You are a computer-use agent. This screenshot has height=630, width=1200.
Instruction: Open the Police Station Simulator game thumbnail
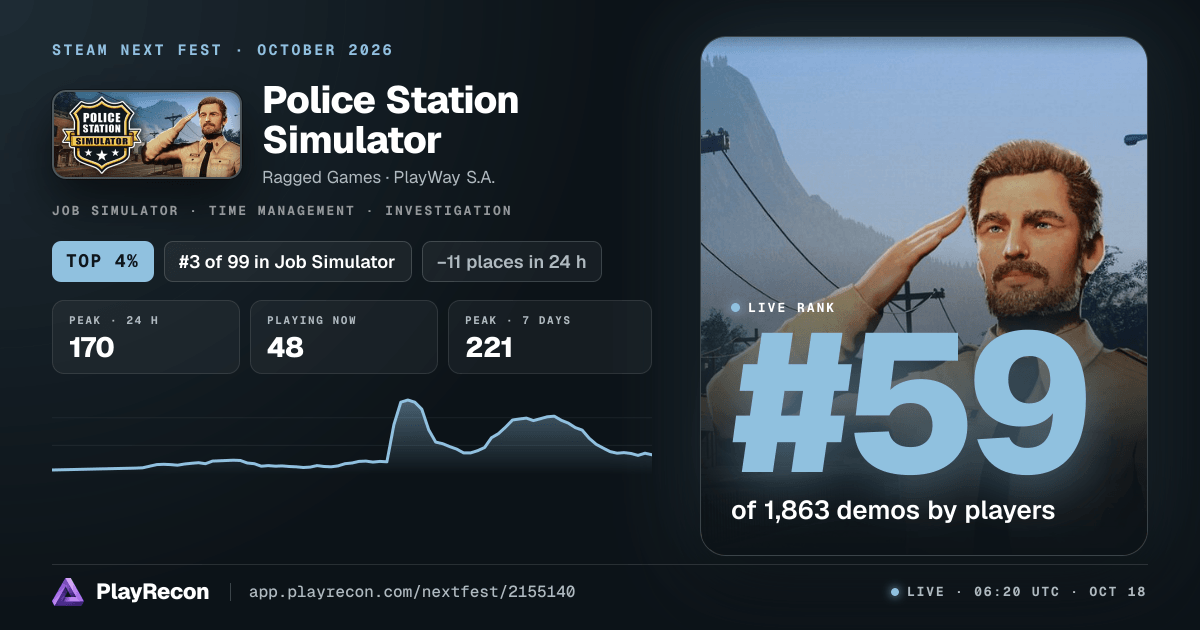146,135
